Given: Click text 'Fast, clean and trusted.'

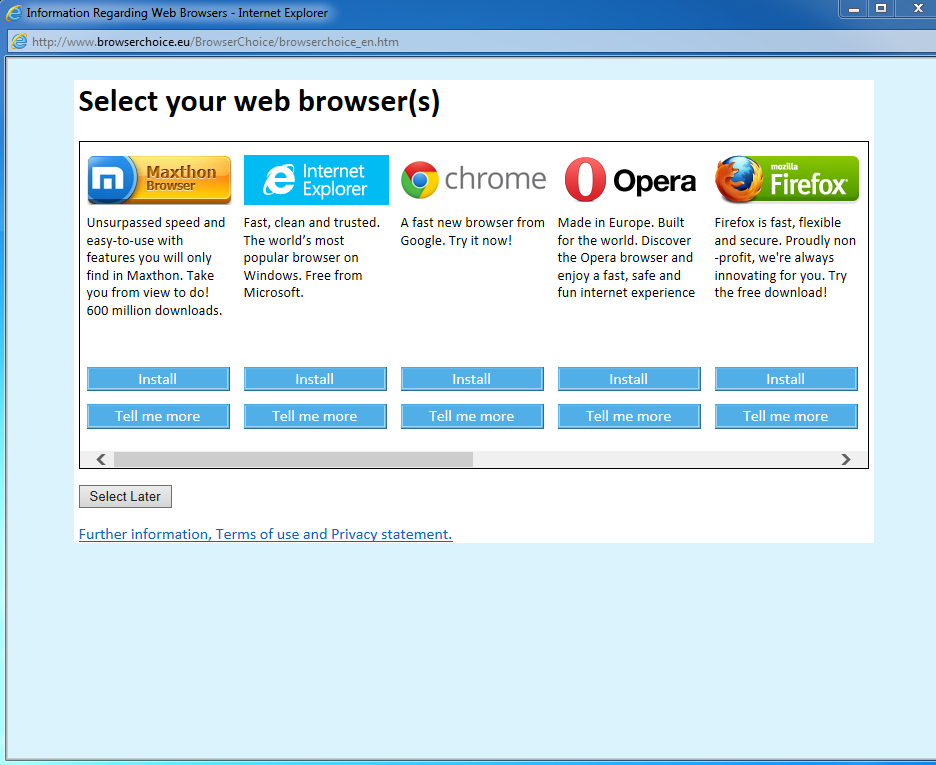Looking at the screenshot, I should click(x=312, y=223).
